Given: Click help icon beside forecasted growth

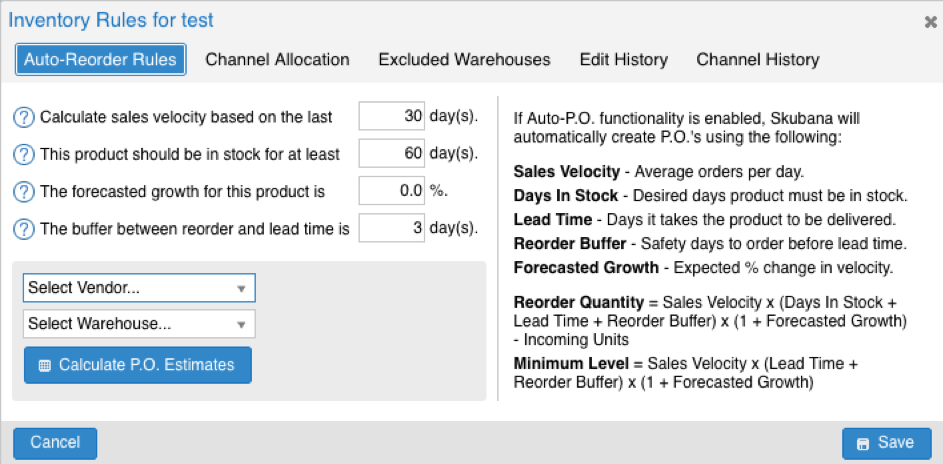Looking at the screenshot, I should coord(24,191).
